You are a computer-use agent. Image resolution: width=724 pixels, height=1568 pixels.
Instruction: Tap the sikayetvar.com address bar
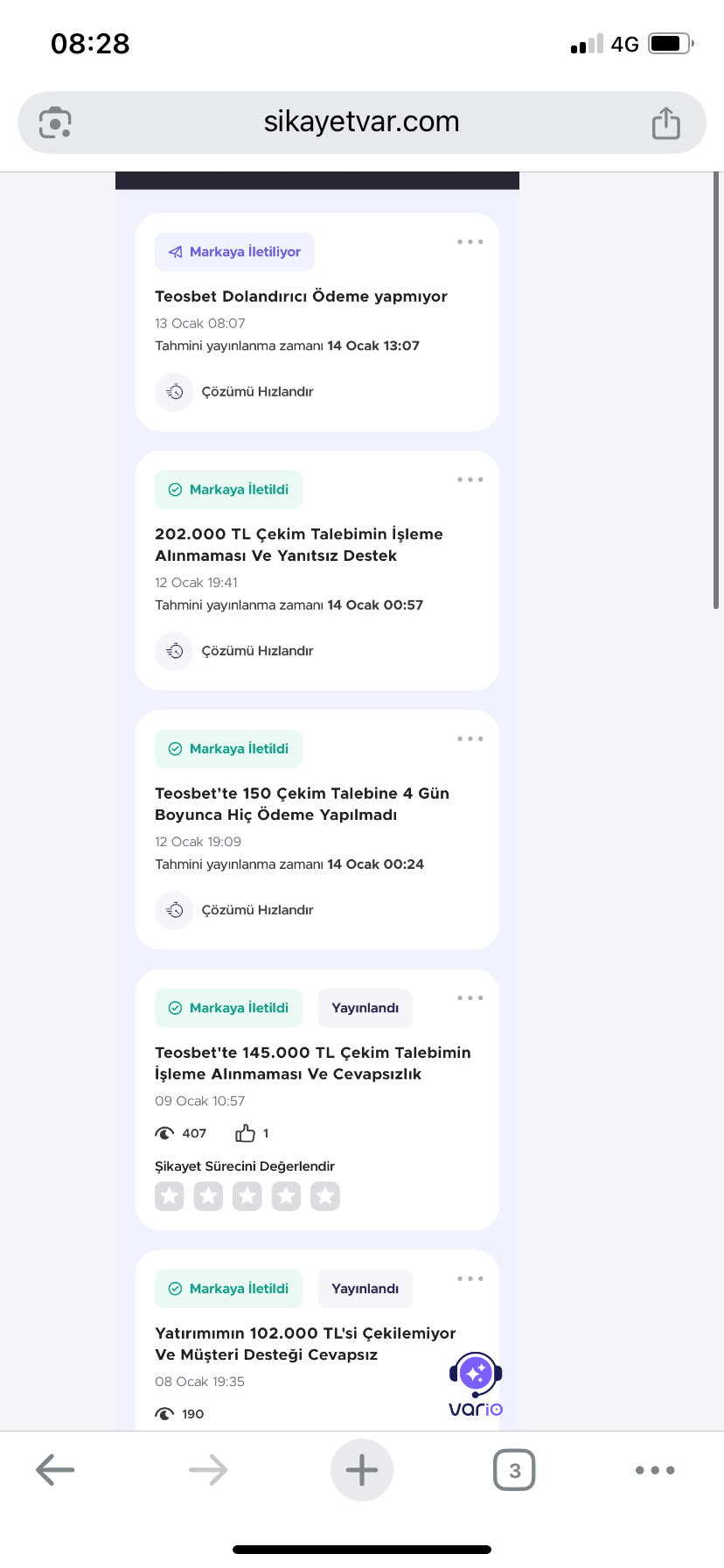click(x=361, y=122)
